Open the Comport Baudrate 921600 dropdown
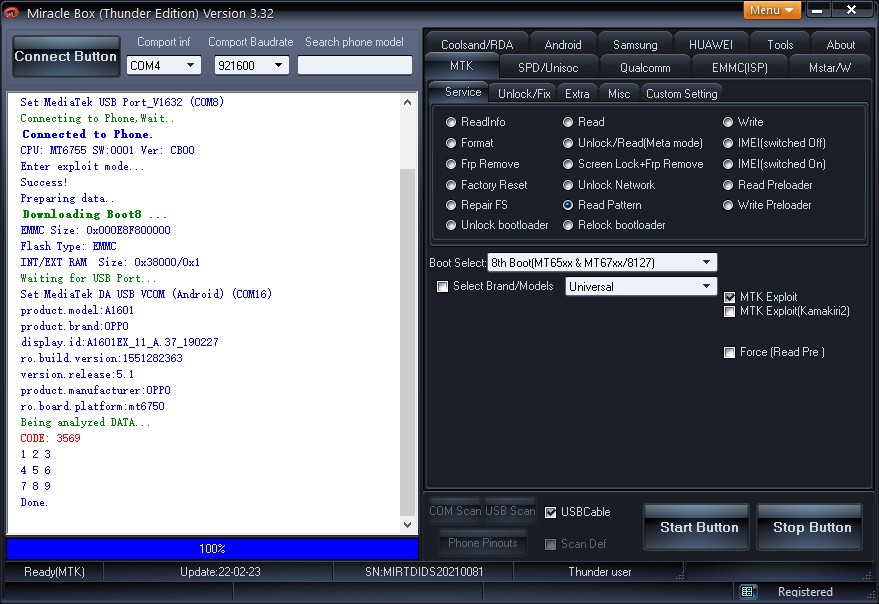This screenshot has height=604, width=879. click(x=251, y=66)
